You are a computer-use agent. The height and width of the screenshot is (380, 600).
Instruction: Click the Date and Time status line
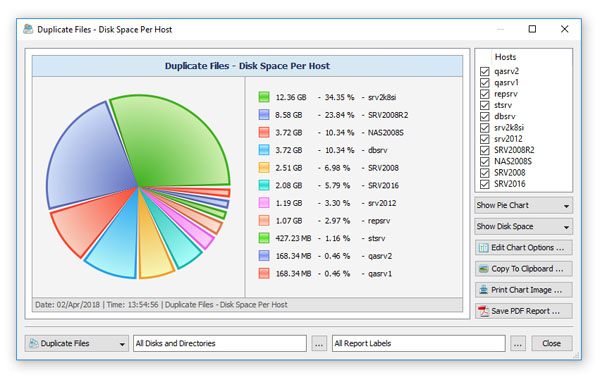[161, 305]
